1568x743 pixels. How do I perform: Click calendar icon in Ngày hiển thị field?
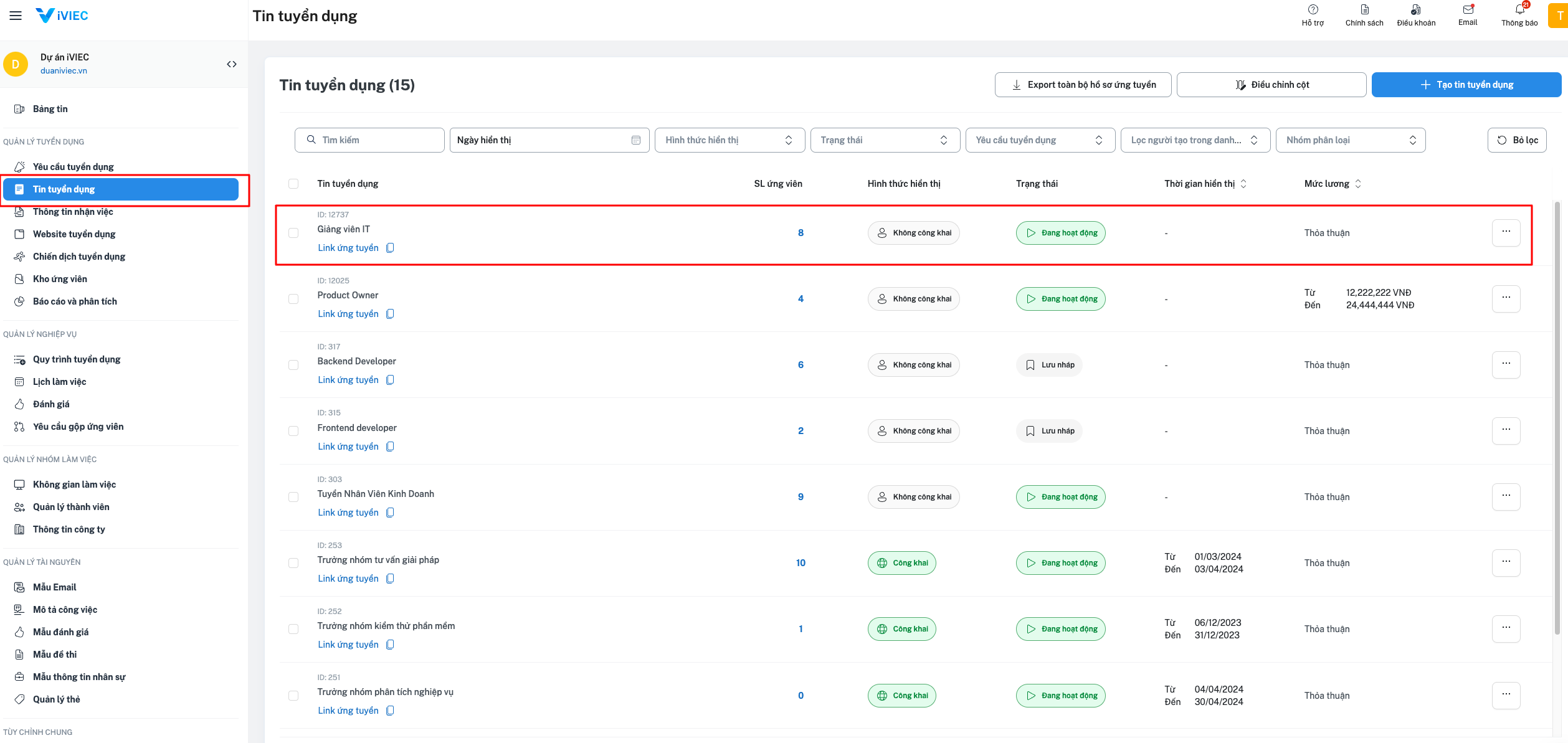pyautogui.click(x=635, y=140)
